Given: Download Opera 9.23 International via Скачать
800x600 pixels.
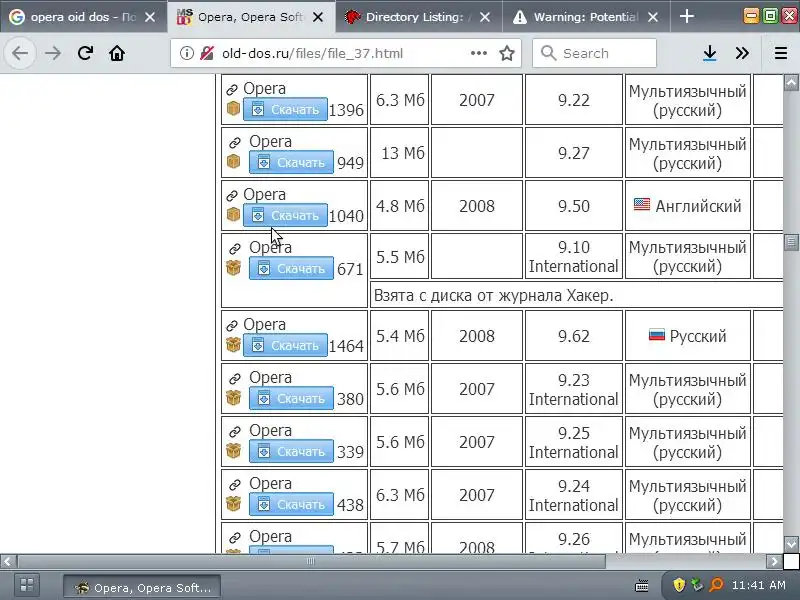Looking at the screenshot, I should click(x=291, y=398).
